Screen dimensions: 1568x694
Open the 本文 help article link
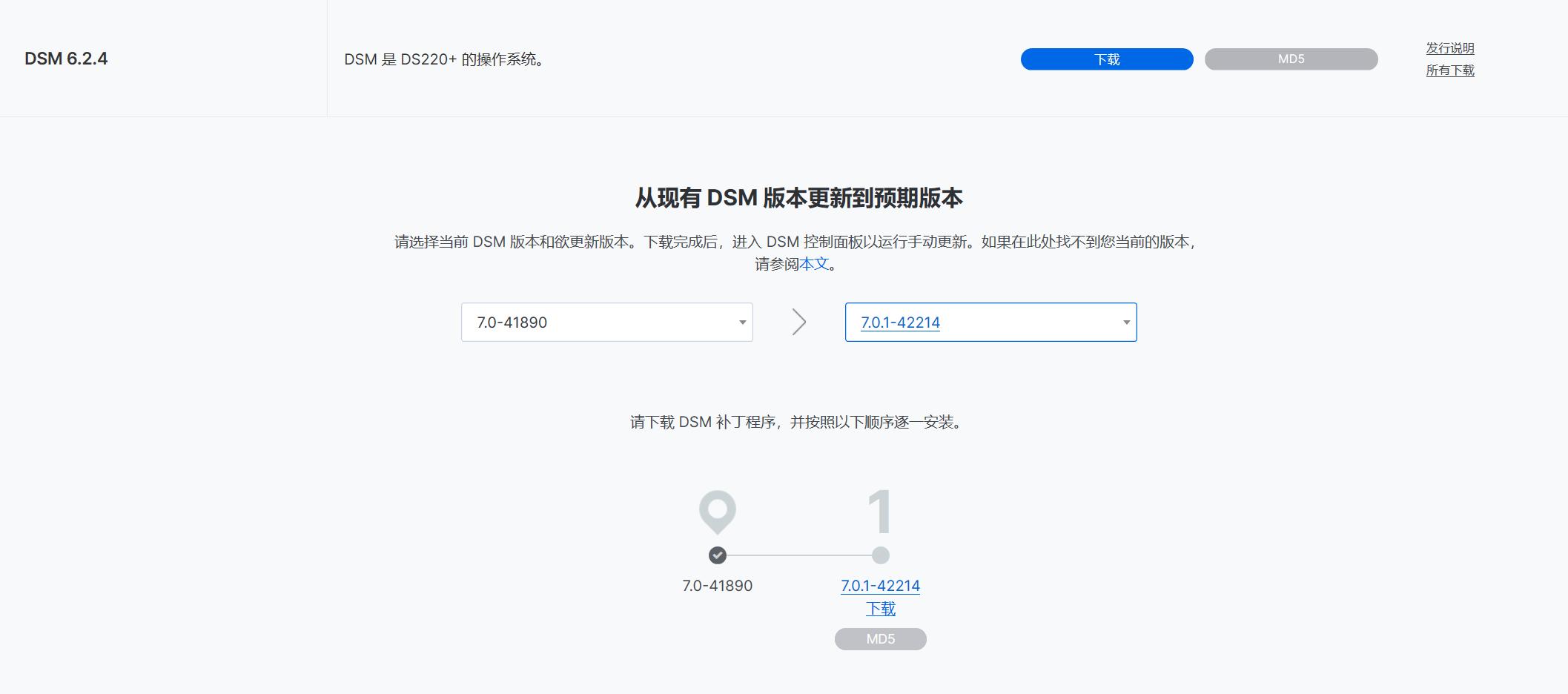(x=815, y=262)
